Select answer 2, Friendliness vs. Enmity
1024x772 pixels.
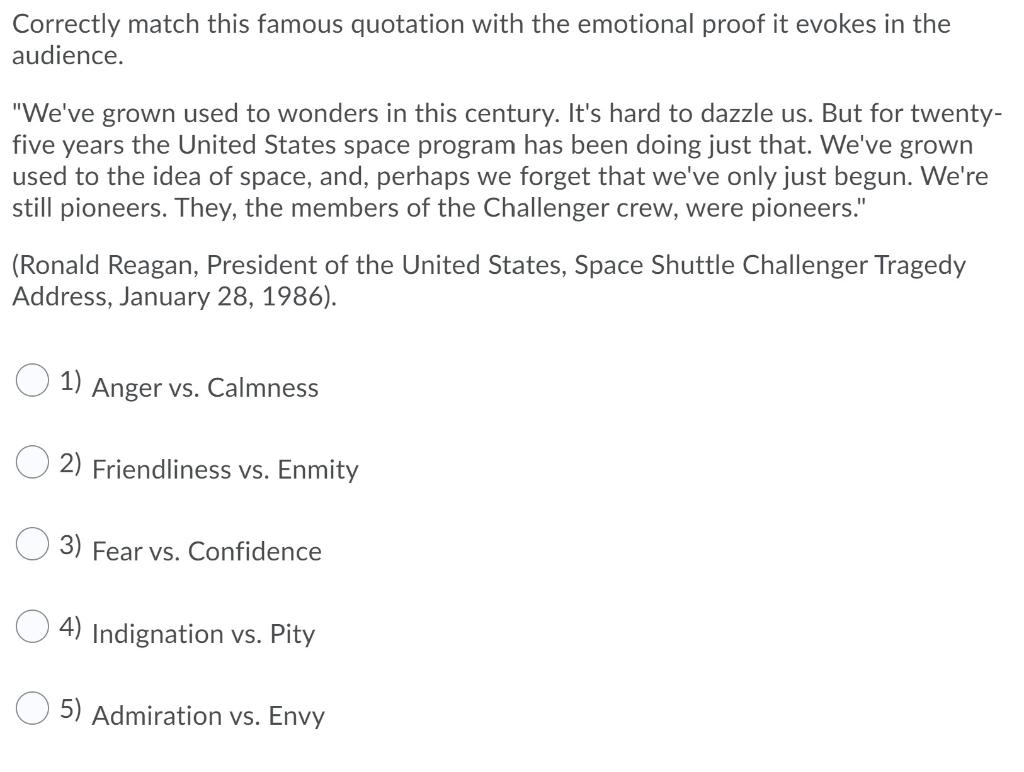point(33,461)
